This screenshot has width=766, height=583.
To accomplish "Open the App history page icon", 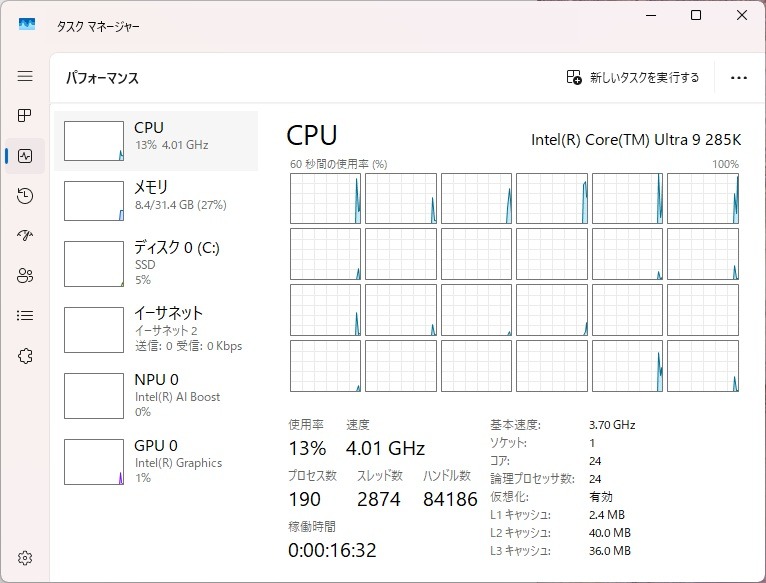I will tap(25, 196).
